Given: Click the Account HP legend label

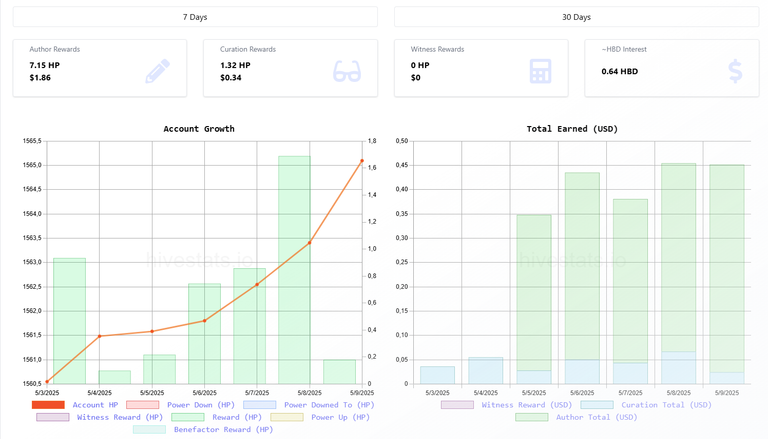Looking at the screenshot, I should click(x=96, y=405).
